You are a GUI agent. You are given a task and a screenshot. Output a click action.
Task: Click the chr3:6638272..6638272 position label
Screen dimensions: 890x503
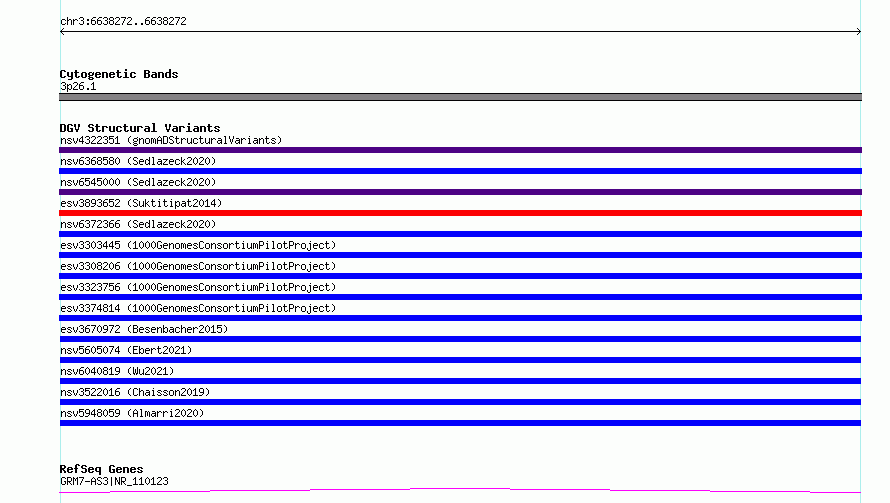click(x=123, y=21)
